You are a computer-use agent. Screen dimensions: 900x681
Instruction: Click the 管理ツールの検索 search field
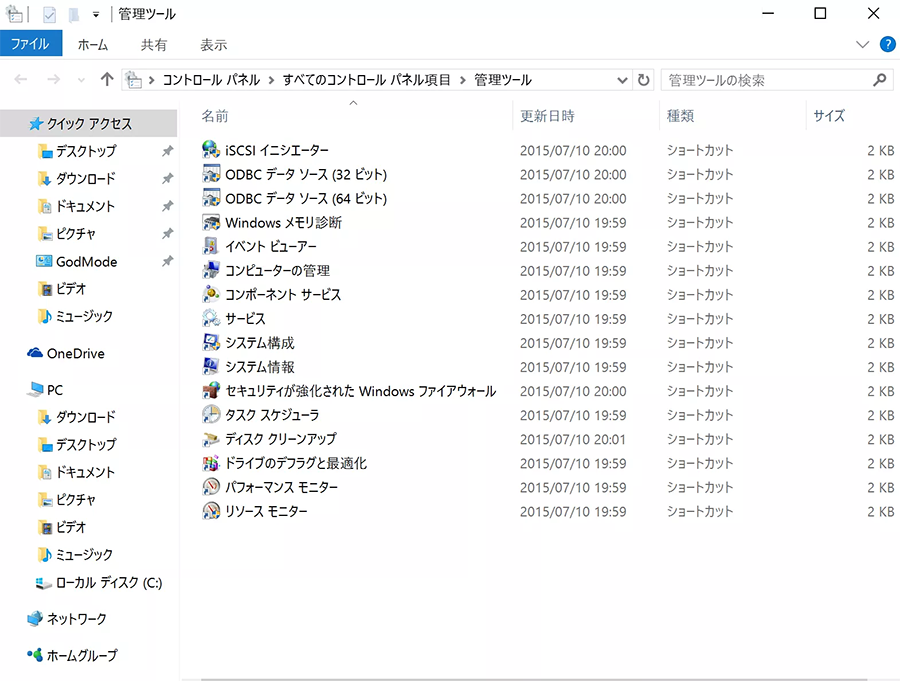coord(765,80)
